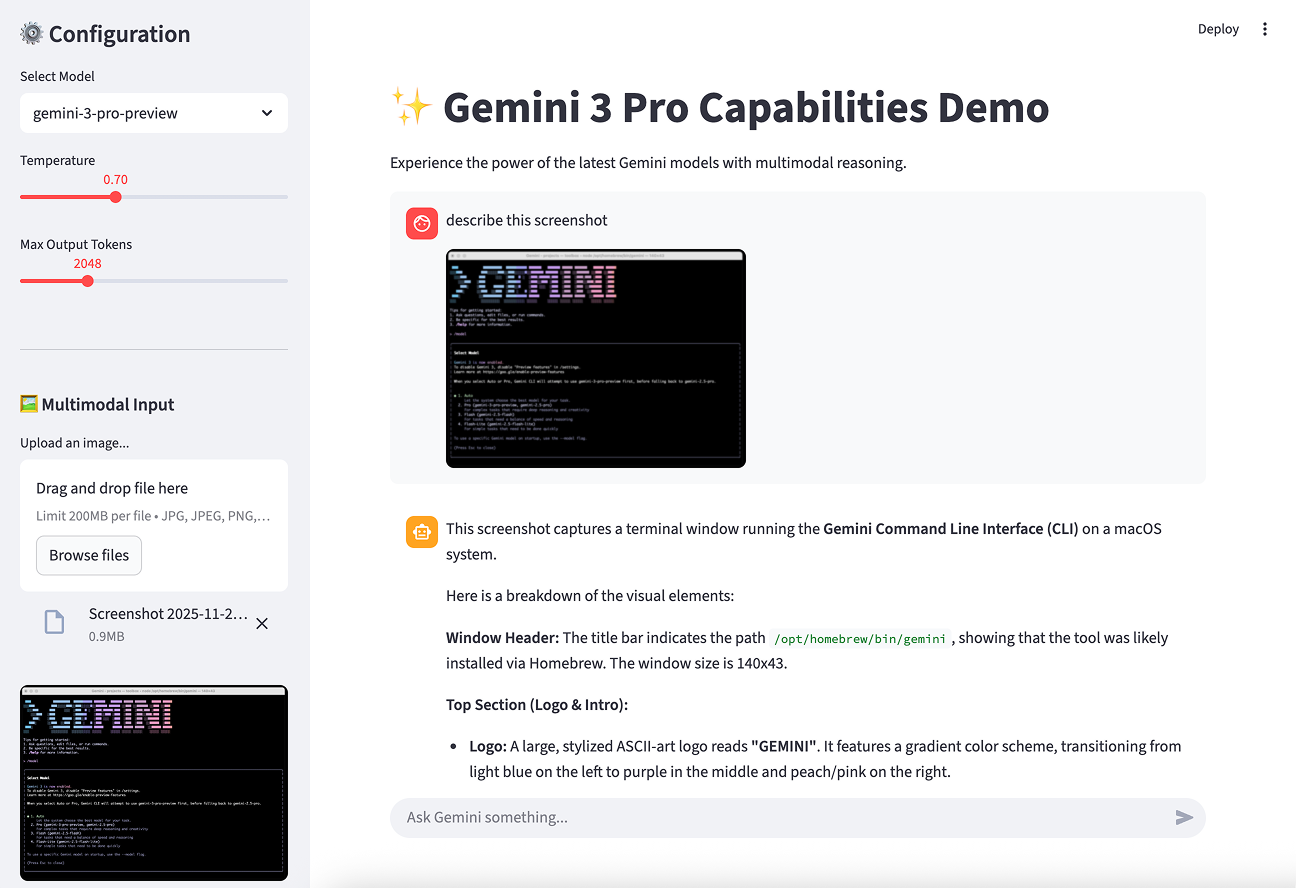Click the keyboard icon next to Multimodal Input
This screenshot has height=888, width=1296.
pyautogui.click(x=29, y=404)
